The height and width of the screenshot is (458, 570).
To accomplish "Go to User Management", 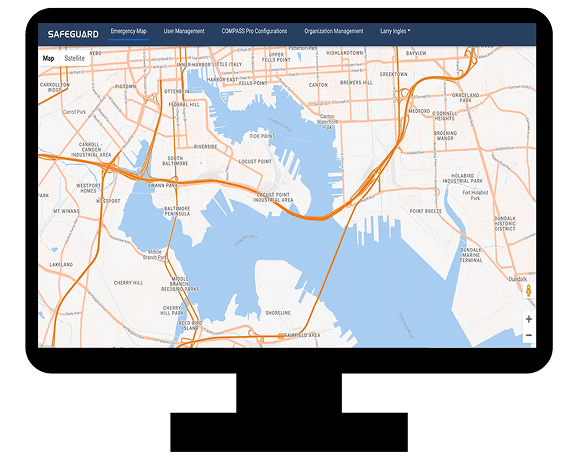I will click(184, 31).
